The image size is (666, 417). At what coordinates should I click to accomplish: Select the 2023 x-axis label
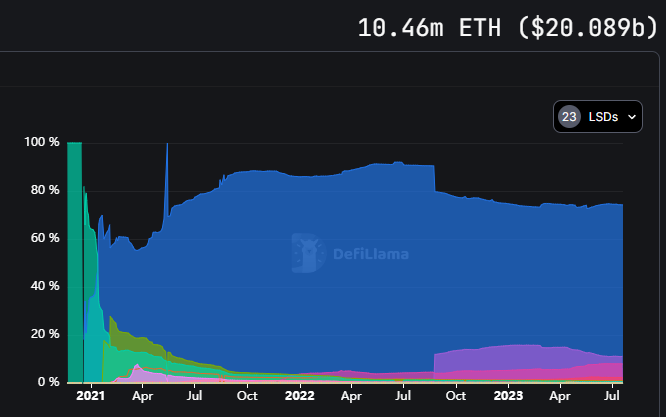point(507,396)
